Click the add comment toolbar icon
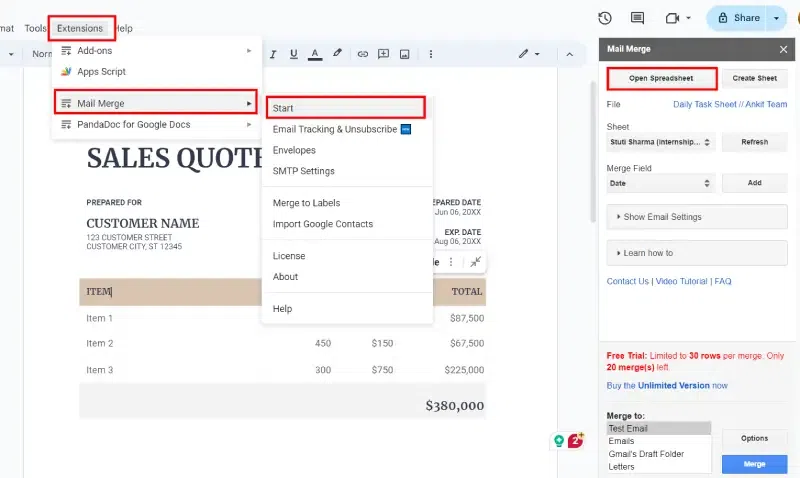The height and width of the screenshot is (478, 800). point(383,54)
